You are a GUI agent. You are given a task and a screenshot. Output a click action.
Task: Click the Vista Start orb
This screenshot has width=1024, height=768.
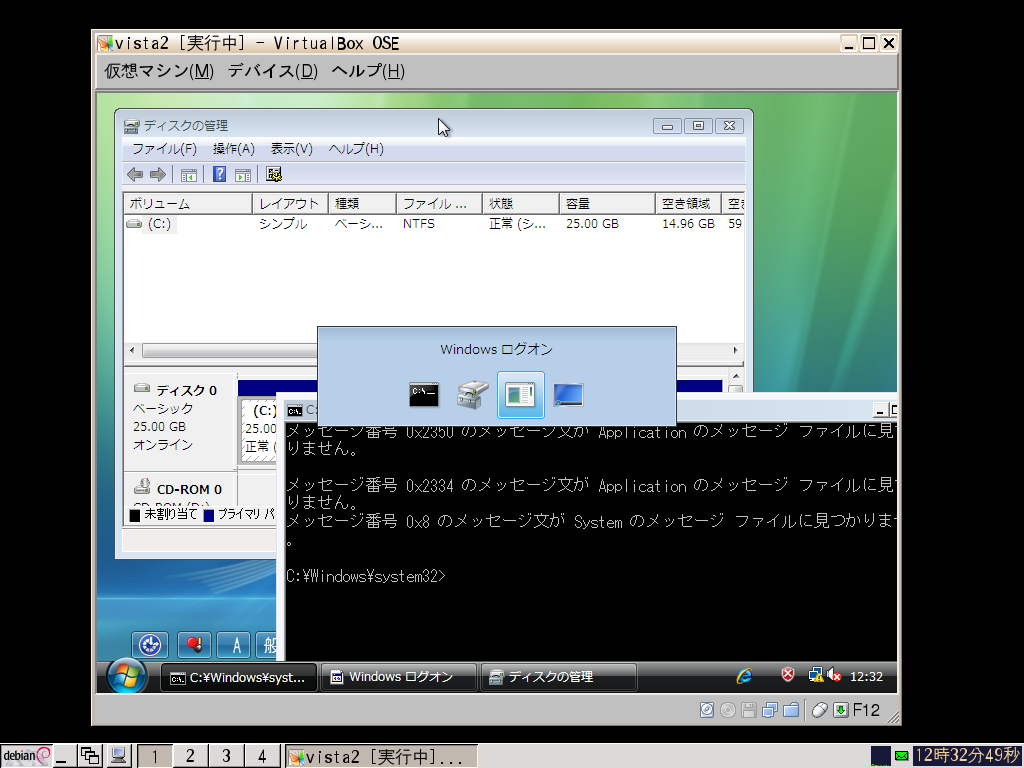(126, 676)
